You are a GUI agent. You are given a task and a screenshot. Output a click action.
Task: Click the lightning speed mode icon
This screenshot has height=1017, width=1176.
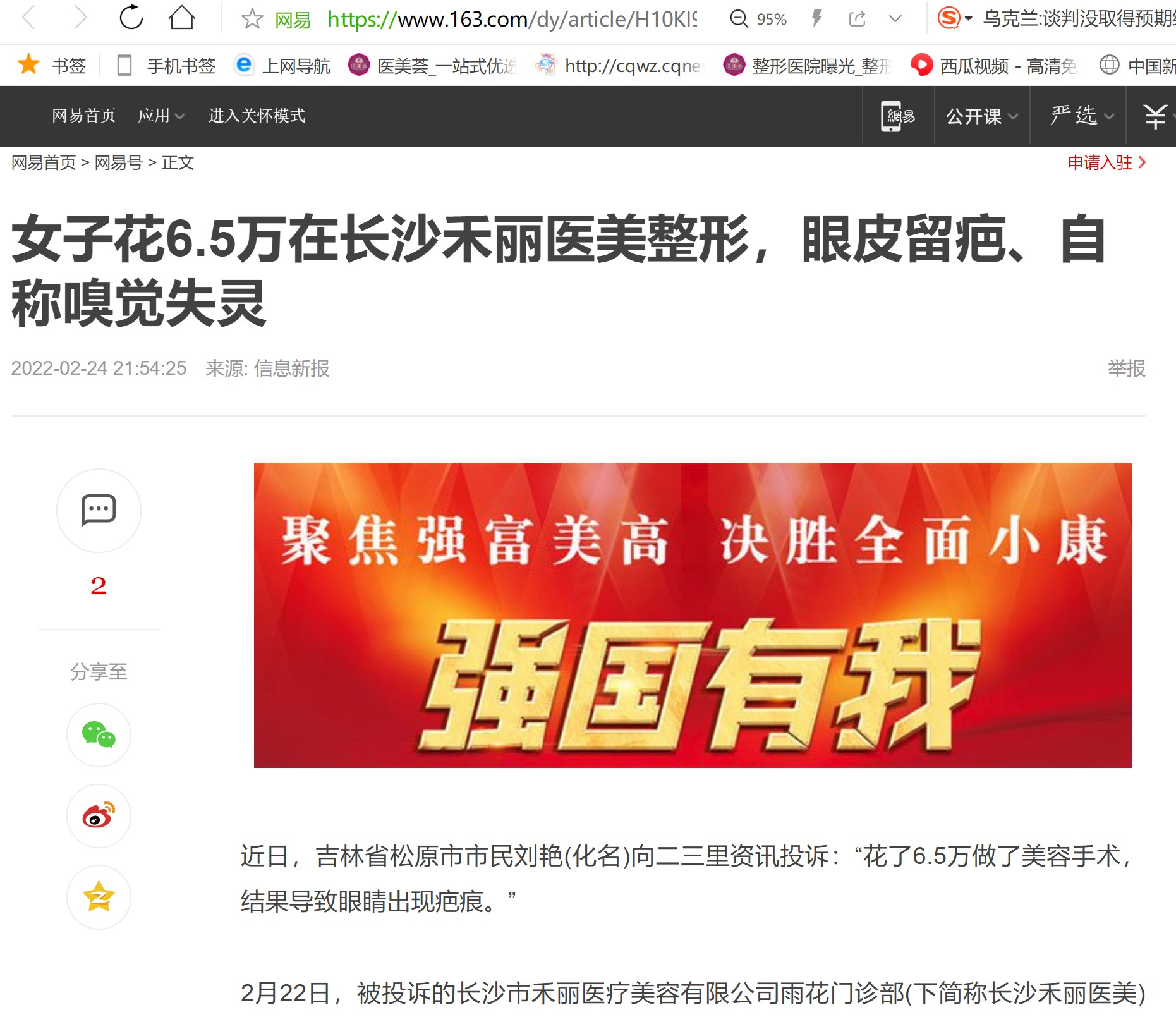[816, 18]
